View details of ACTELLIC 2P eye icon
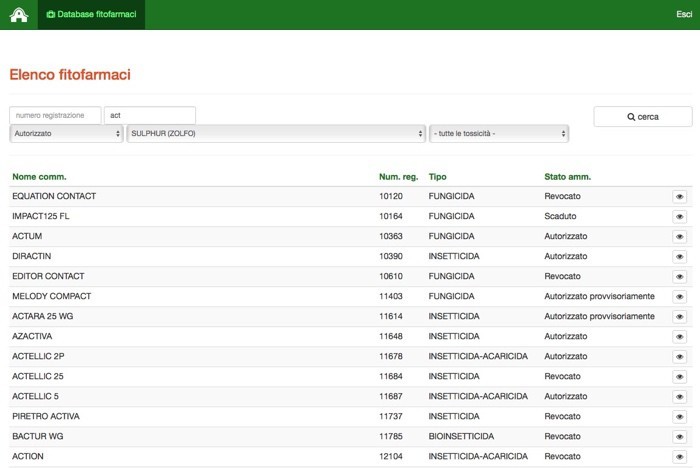The width and height of the screenshot is (700, 468). [679, 357]
